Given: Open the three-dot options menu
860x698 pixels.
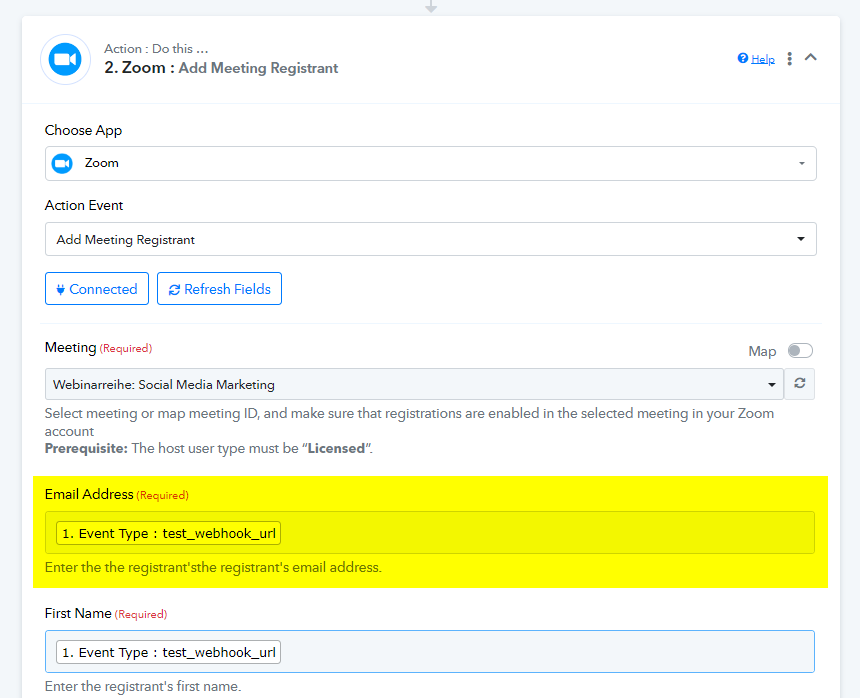Looking at the screenshot, I should 789,59.
